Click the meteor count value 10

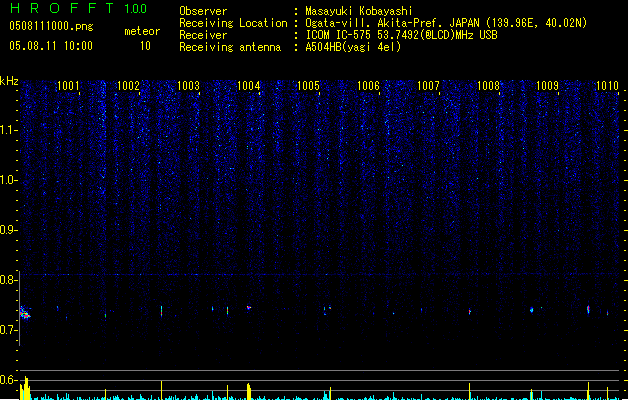click(x=145, y=46)
